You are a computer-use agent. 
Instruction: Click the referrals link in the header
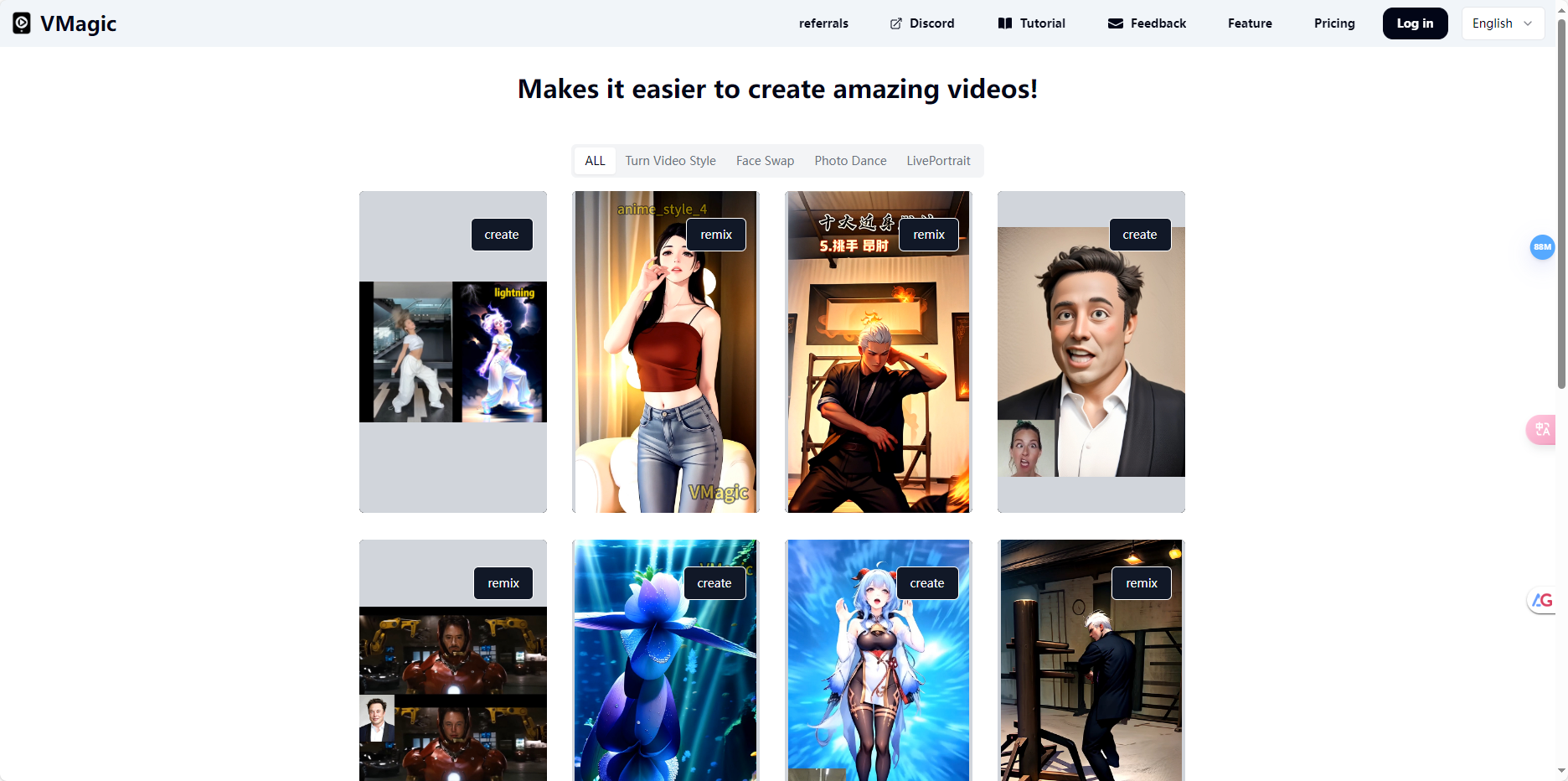pos(823,23)
